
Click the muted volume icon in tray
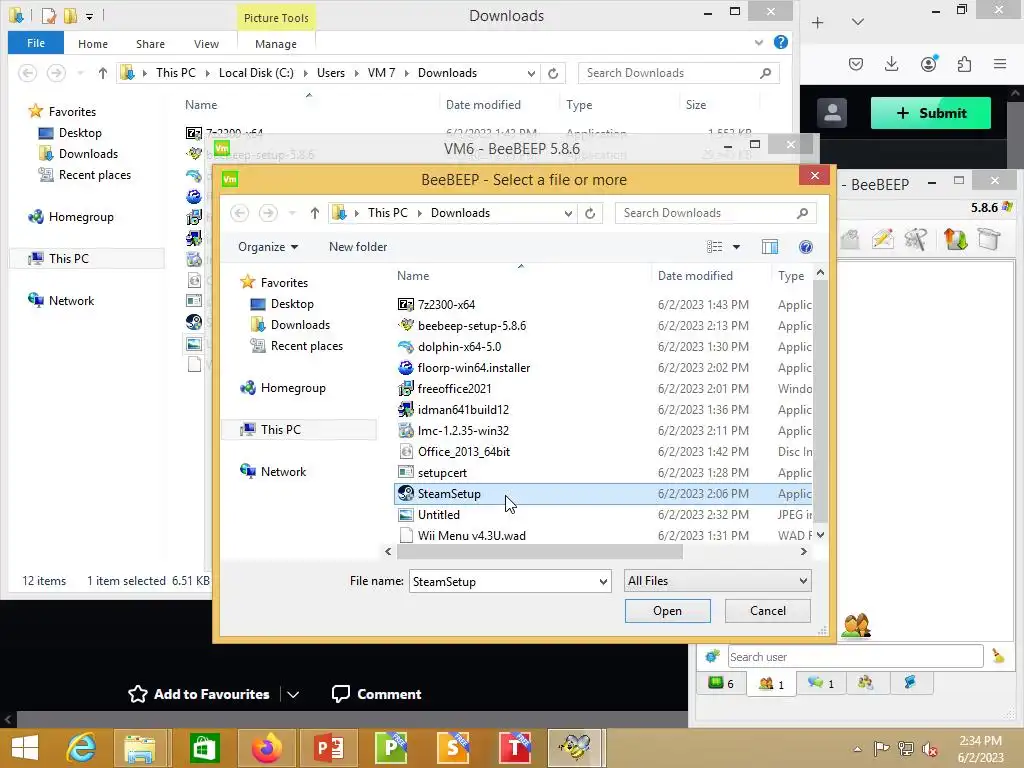click(x=930, y=749)
